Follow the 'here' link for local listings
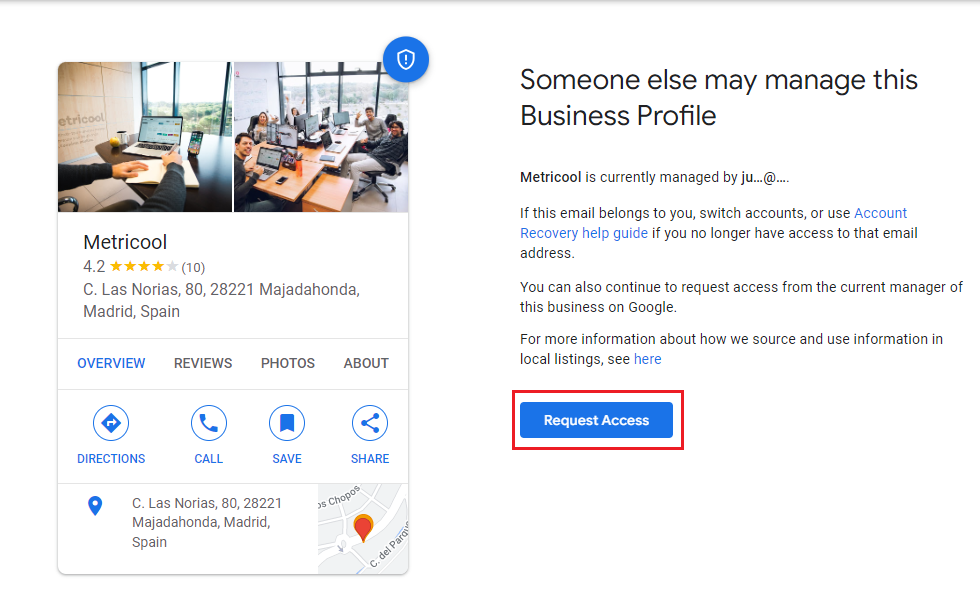Image resolution: width=980 pixels, height=589 pixels. click(x=647, y=359)
